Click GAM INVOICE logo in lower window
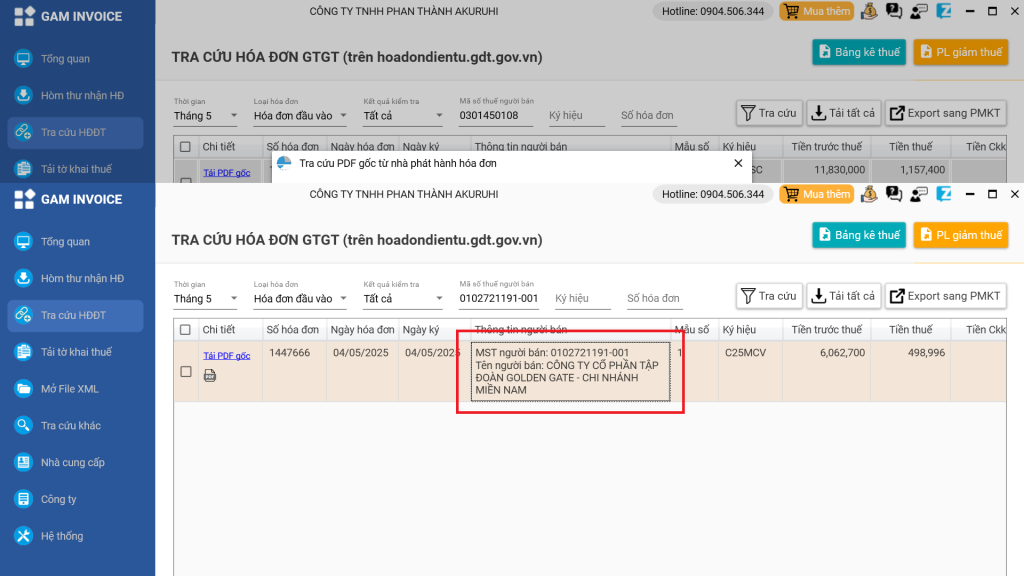Image resolution: width=1024 pixels, height=576 pixels. point(24,199)
